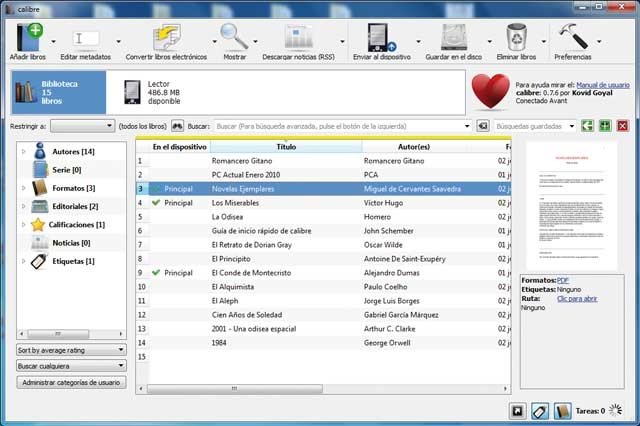The height and width of the screenshot is (426, 640).
Task: Select Los Miserables in the book list
Action: 235,203
